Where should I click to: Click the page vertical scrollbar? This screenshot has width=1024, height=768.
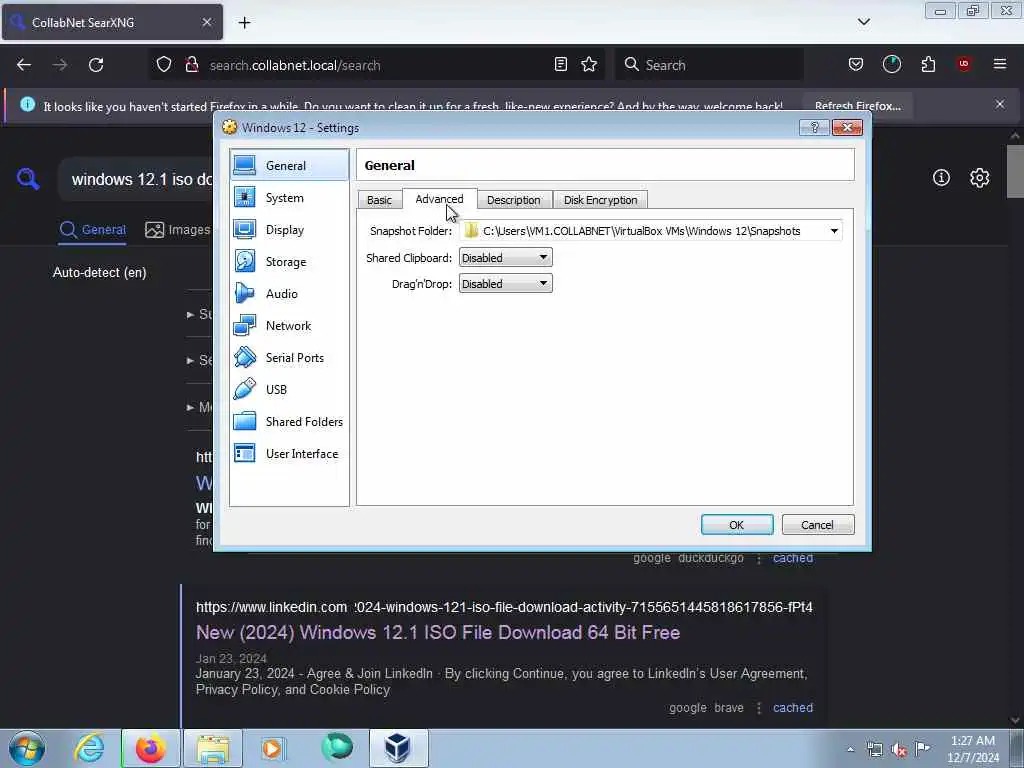(x=1014, y=172)
